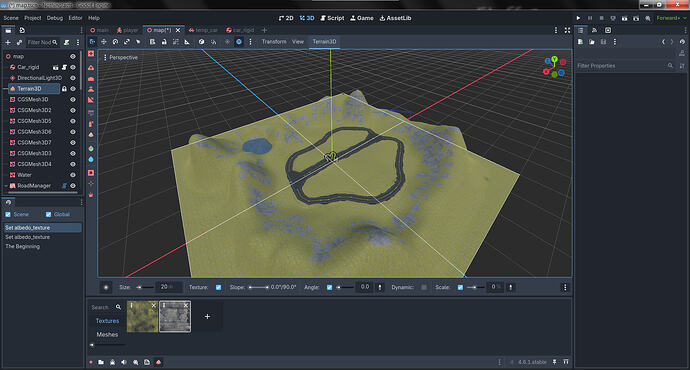
Task: Uncheck the Scene history checkbox
Action: point(8,214)
